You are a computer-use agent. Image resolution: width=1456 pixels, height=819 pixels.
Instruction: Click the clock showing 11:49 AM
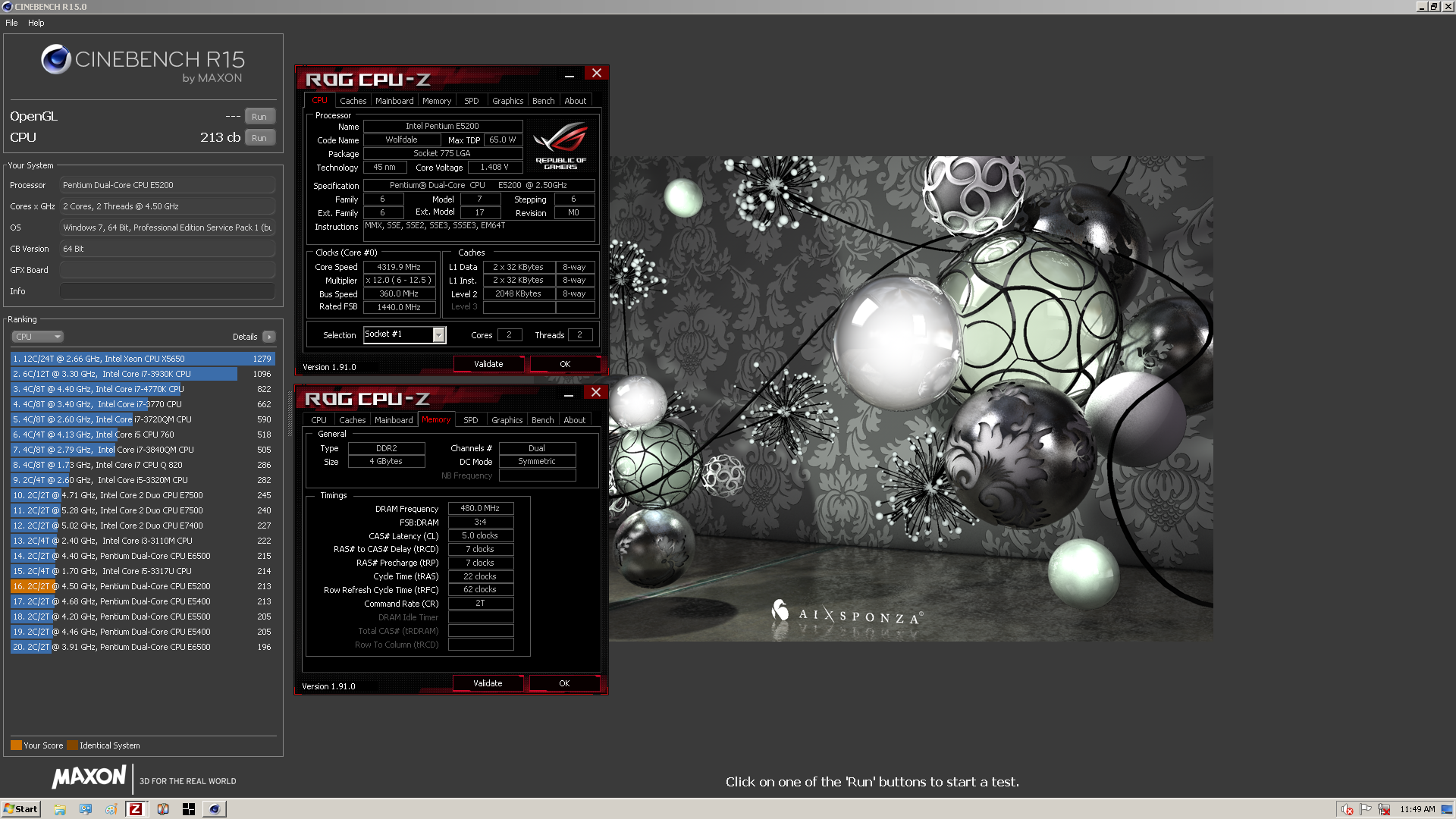click(1417, 809)
